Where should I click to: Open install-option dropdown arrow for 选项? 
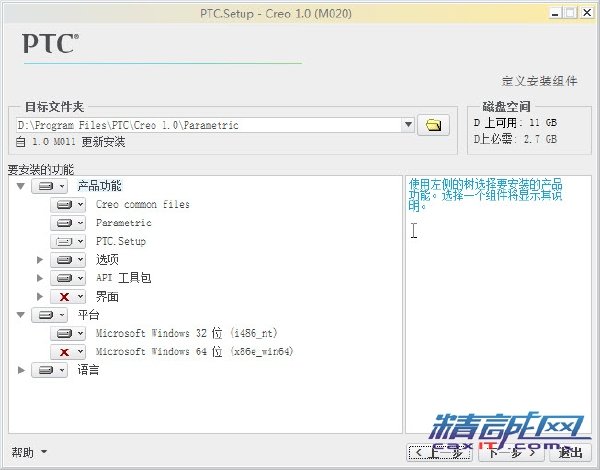tap(80, 260)
